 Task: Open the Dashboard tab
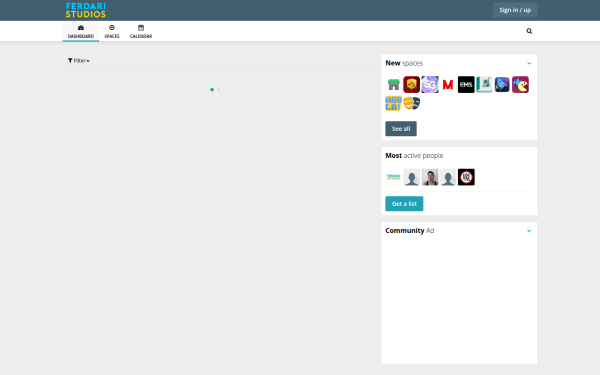tap(81, 31)
